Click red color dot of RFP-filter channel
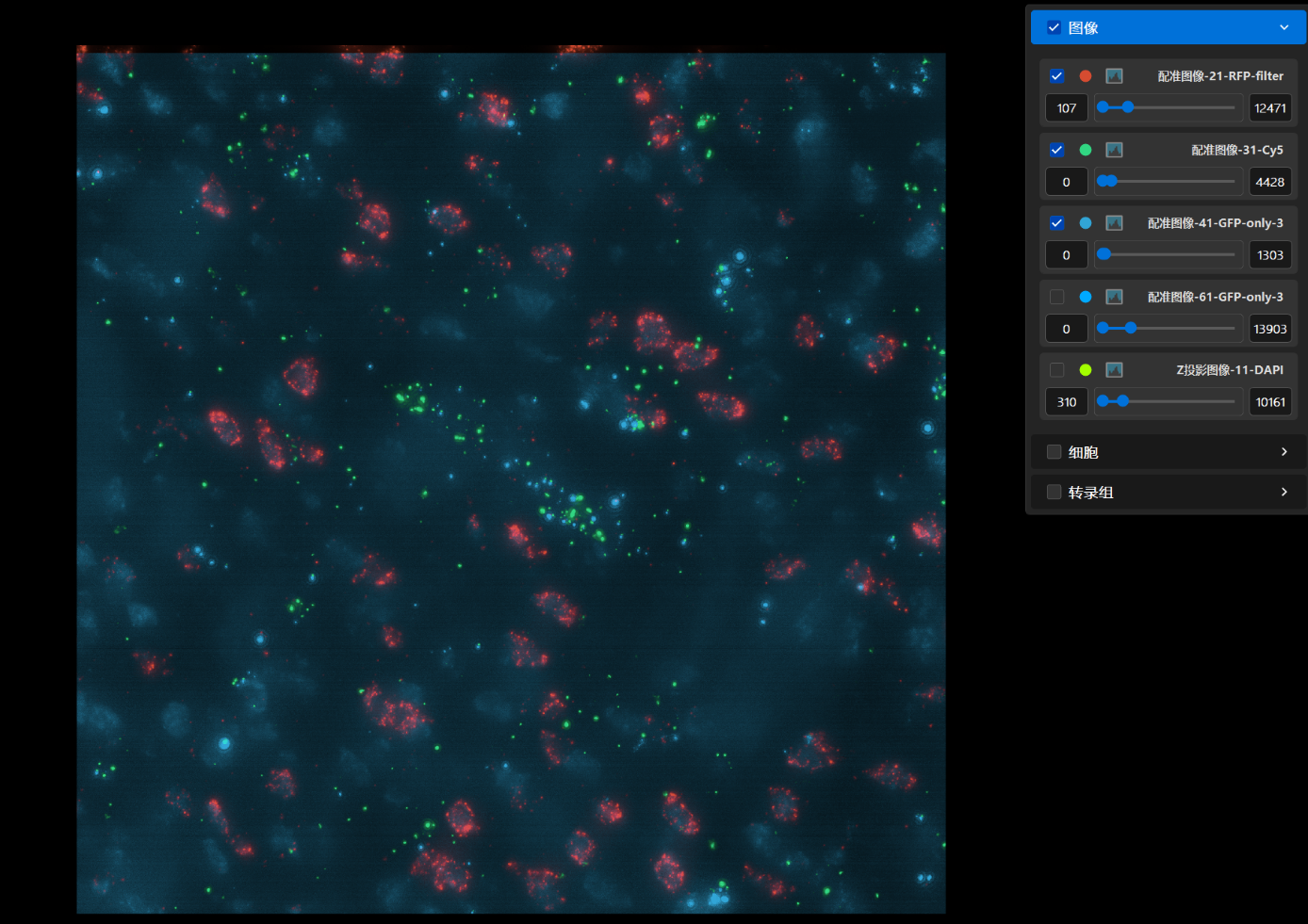This screenshot has height=924, width=1308. click(x=1086, y=76)
